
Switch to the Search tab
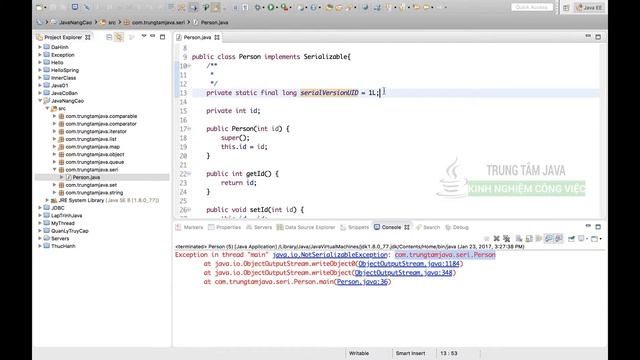pyautogui.click(x=428, y=227)
